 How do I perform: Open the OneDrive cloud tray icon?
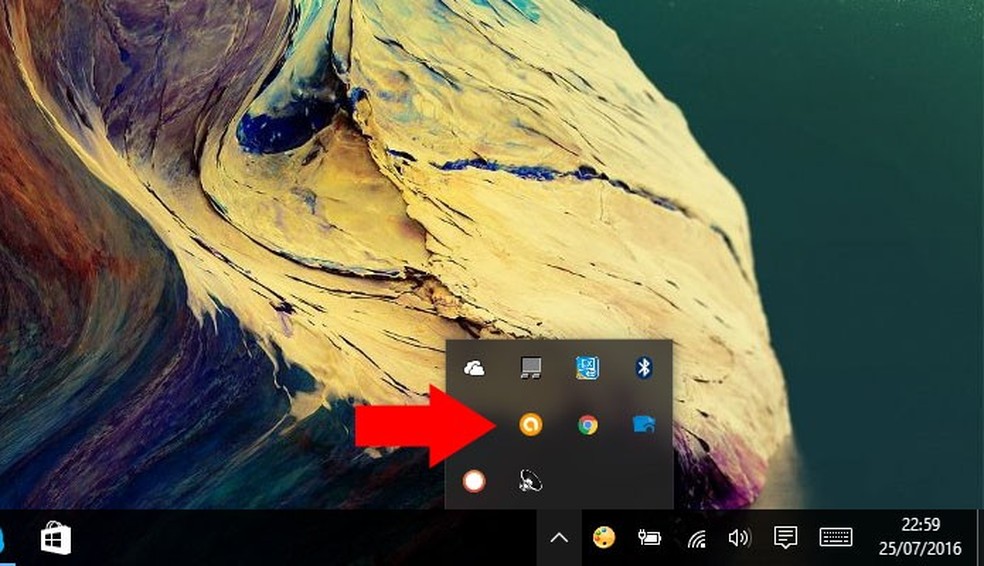tap(474, 368)
